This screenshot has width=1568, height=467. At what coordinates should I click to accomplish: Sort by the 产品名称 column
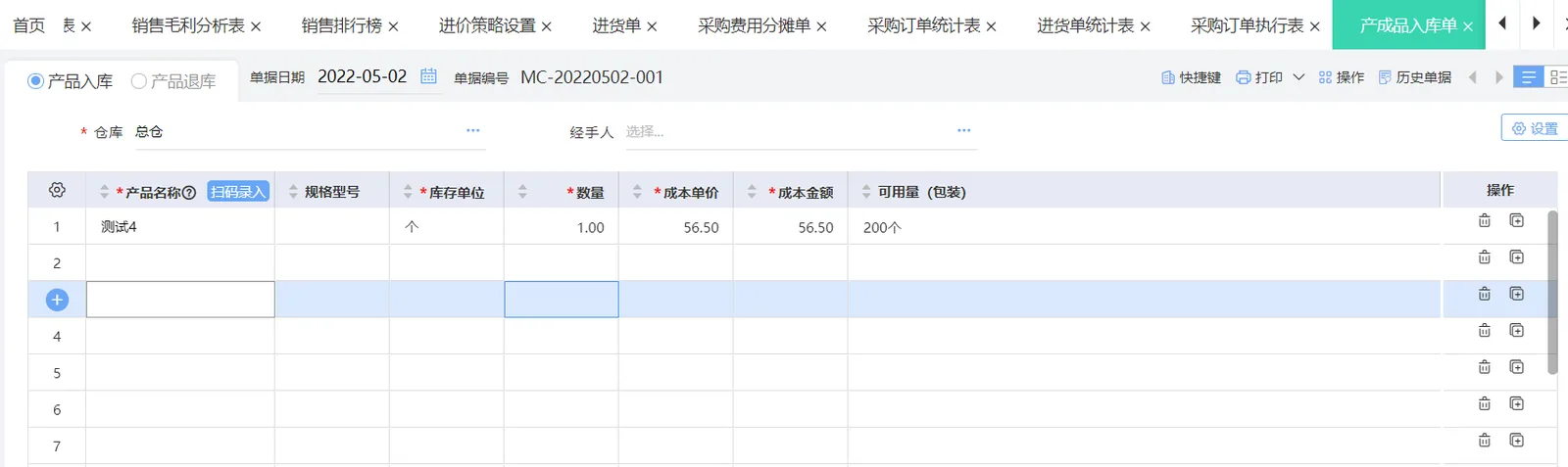(x=105, y=193)
